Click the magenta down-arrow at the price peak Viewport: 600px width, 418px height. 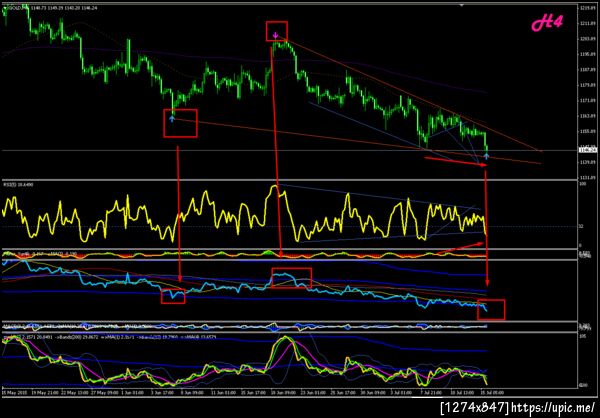(x=276, y=36)
